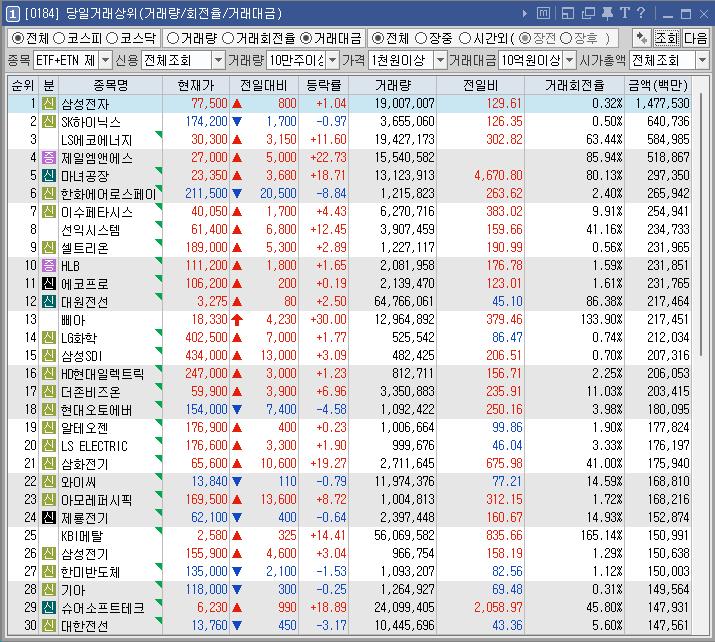The height and width of the screenshot is (642, 715).
Task: Select the 시간외 radio button
Action: click(464, 38)
